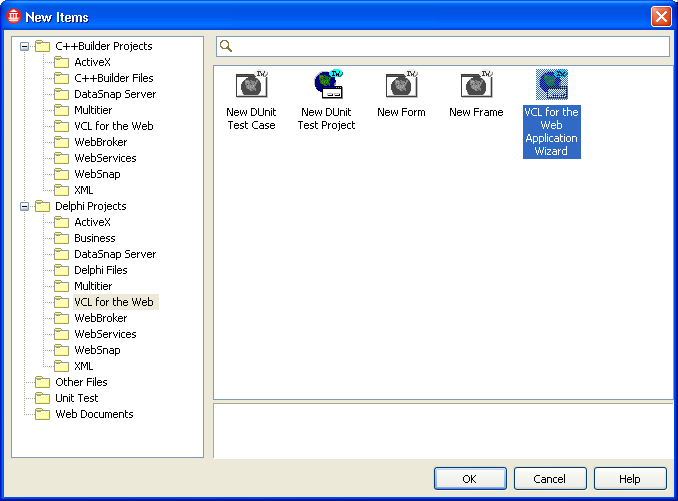Click the Web Documents folder icon
The image size is (678, 501).
pos(42,414)
